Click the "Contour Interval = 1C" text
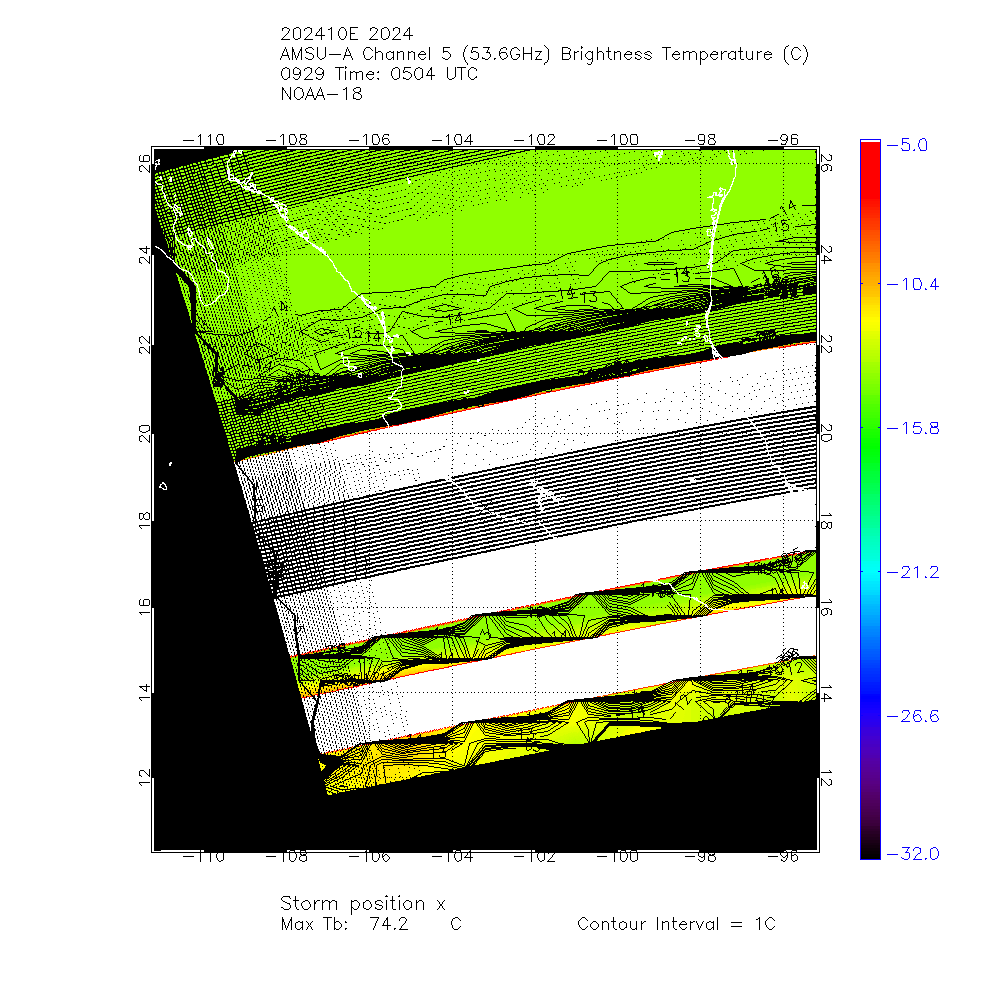 pyautogui.click(x=676, y=924)
